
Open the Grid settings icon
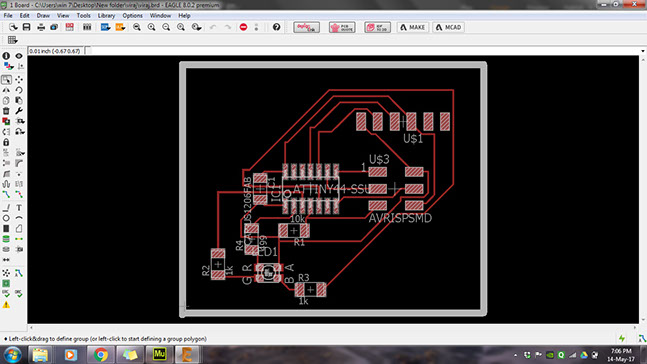tap(12, 40)
